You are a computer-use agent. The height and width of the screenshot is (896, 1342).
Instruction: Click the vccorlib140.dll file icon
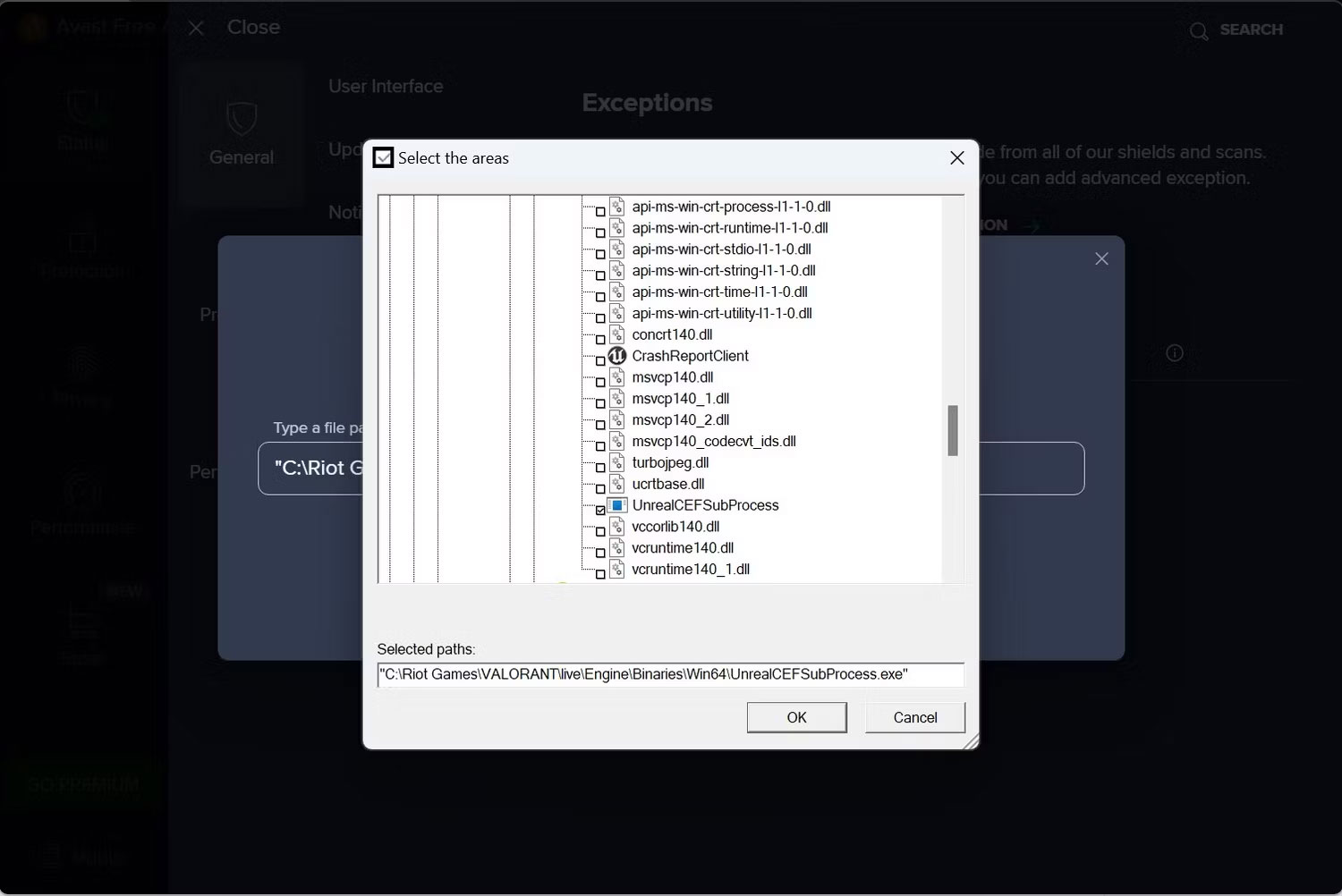click(617, 527)
